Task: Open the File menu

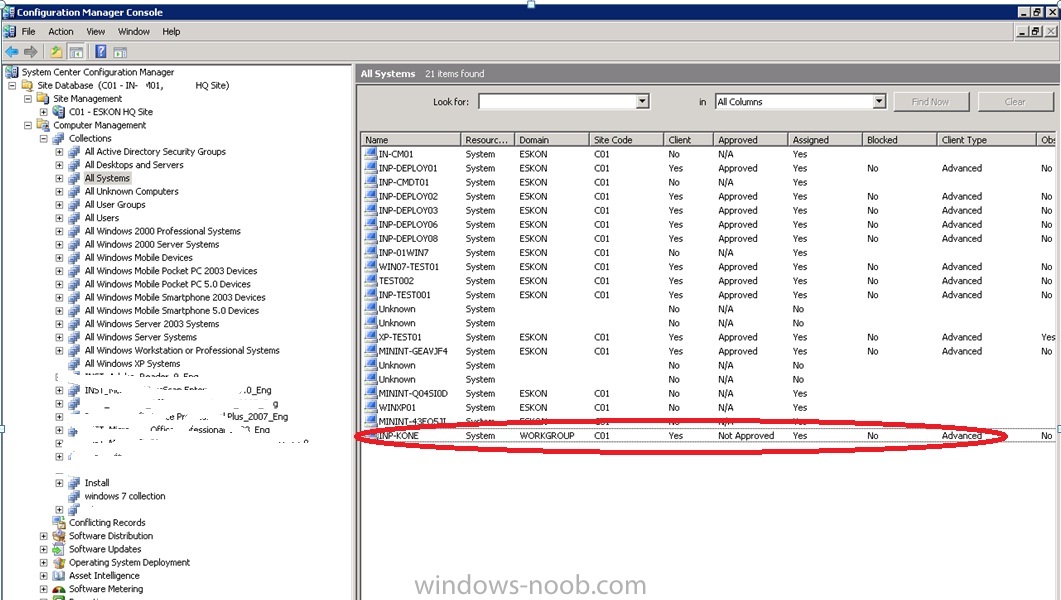Action: tap(28, 31)
